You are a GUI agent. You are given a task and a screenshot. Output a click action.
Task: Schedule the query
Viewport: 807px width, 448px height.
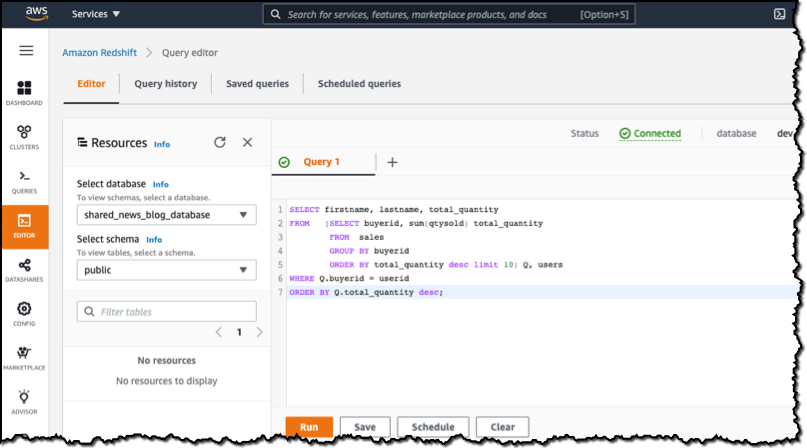[433, 427]
